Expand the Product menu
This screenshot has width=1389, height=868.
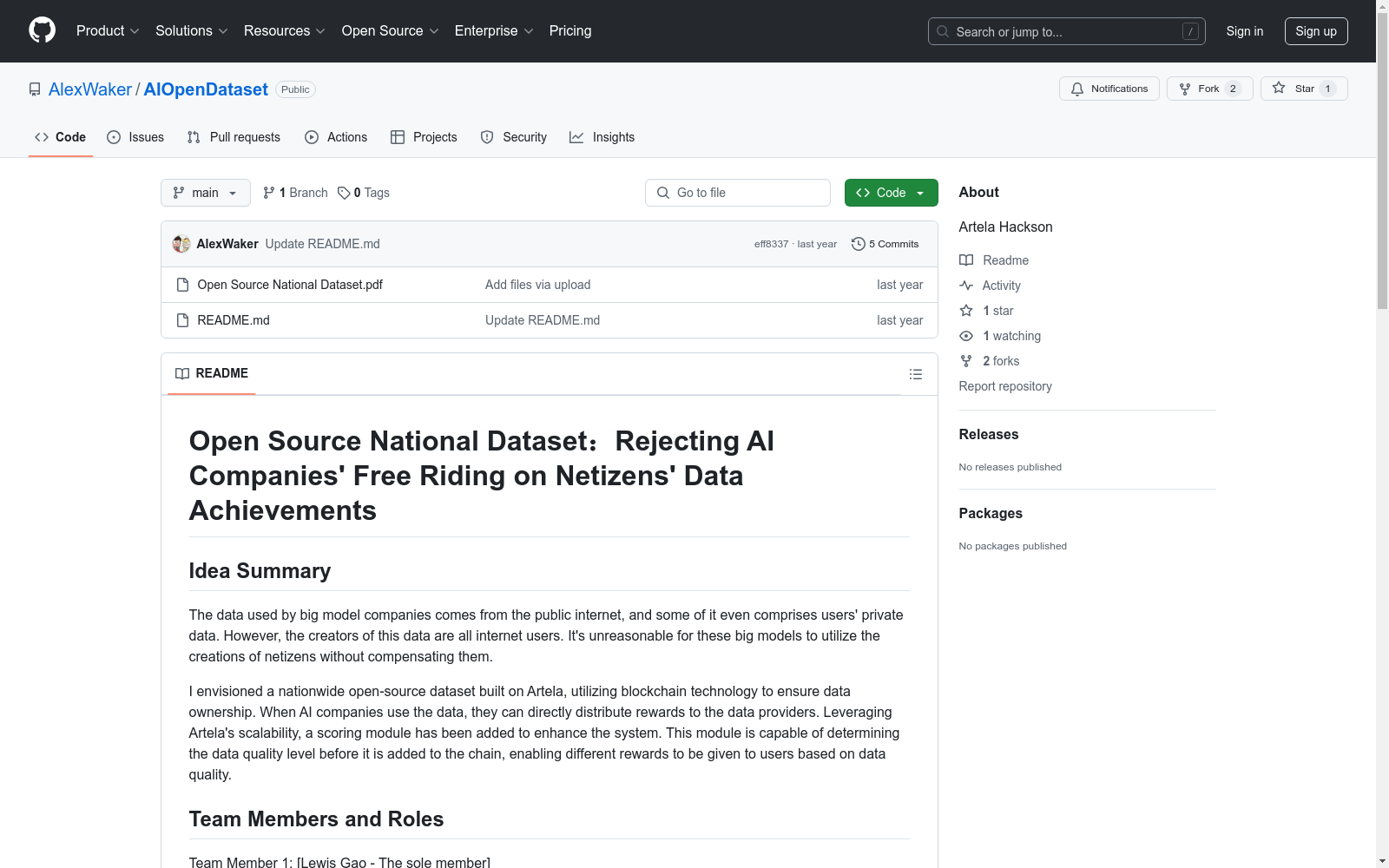pos(108,31)
